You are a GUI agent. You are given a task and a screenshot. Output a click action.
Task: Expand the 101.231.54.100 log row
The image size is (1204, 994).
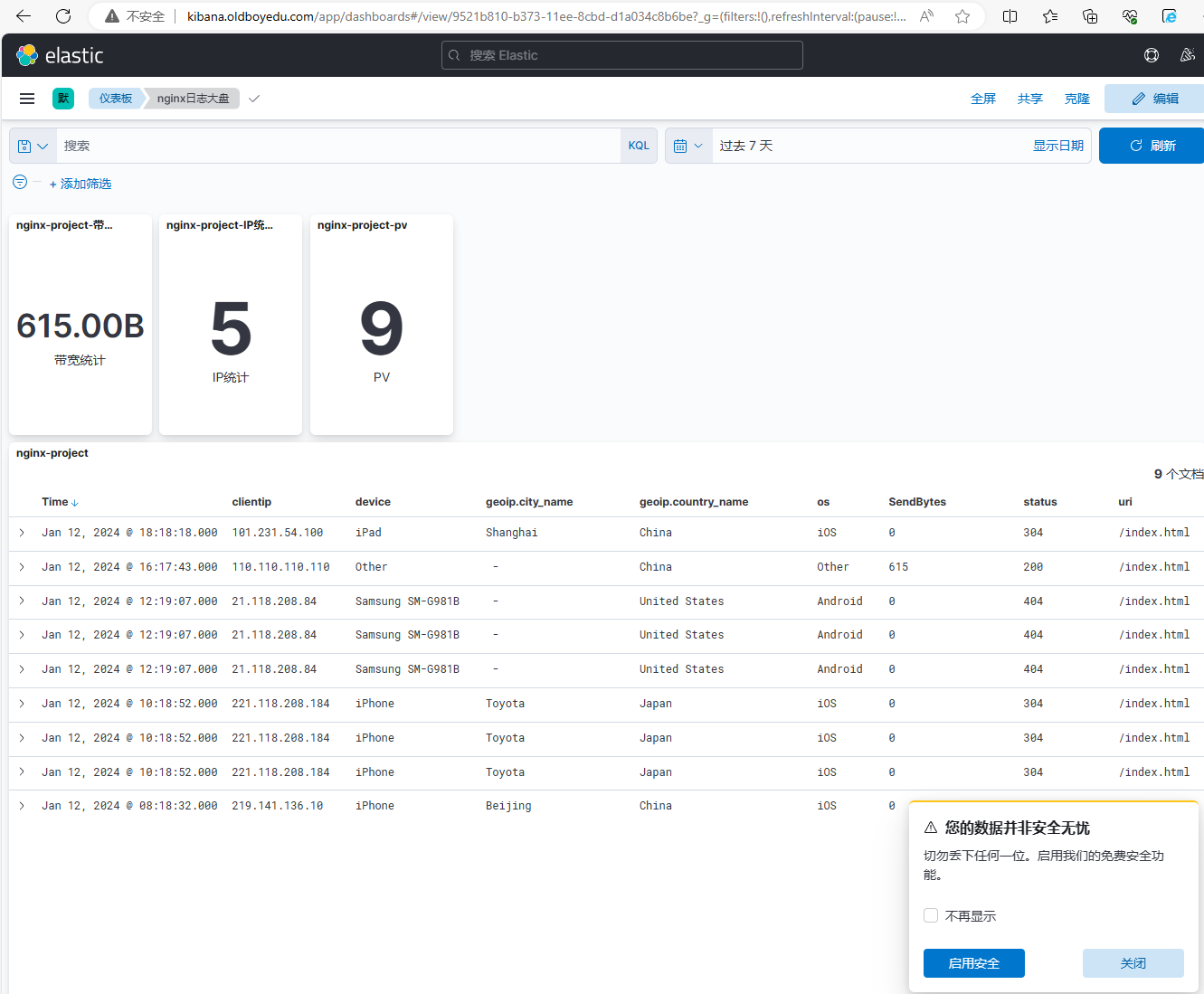point(22,533)
